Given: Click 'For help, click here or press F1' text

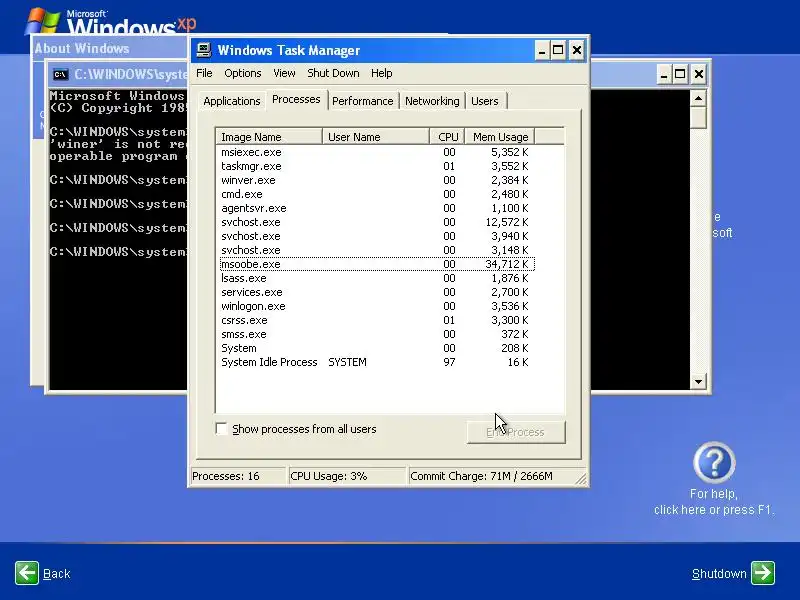Looking at the screenshot, I should (714, 502).
